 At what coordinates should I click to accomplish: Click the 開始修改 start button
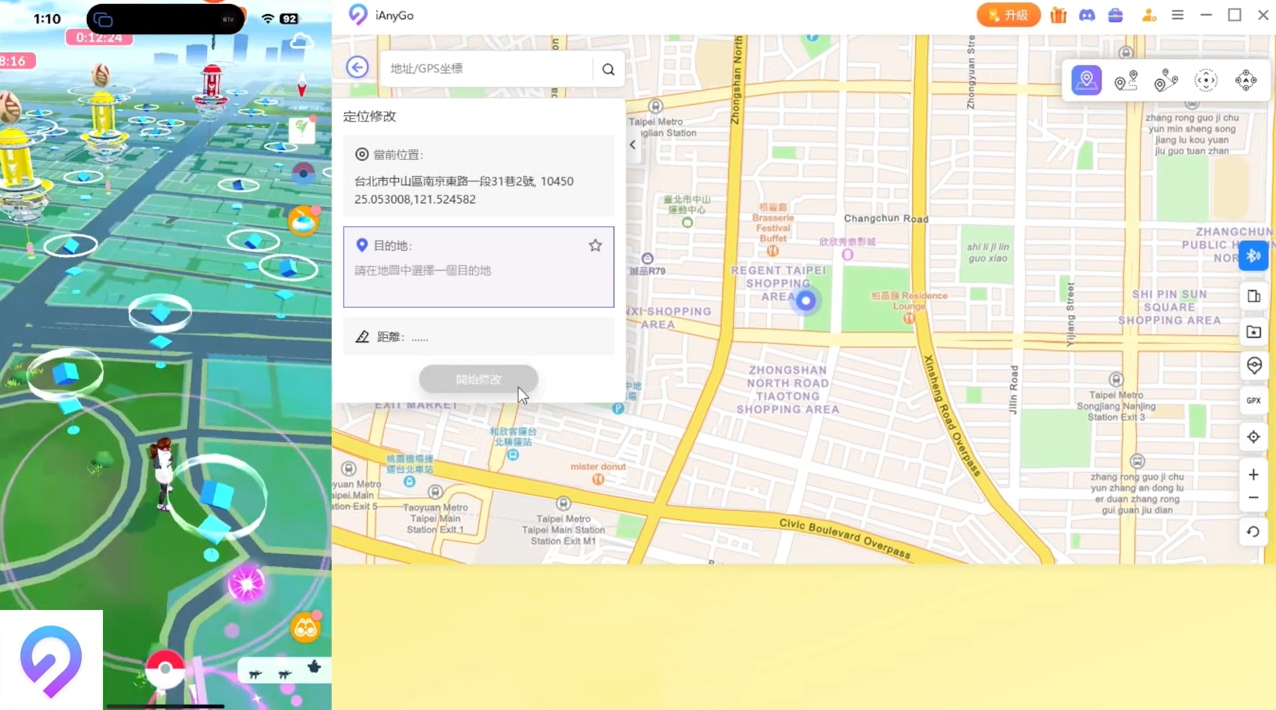tap(478, 380)
